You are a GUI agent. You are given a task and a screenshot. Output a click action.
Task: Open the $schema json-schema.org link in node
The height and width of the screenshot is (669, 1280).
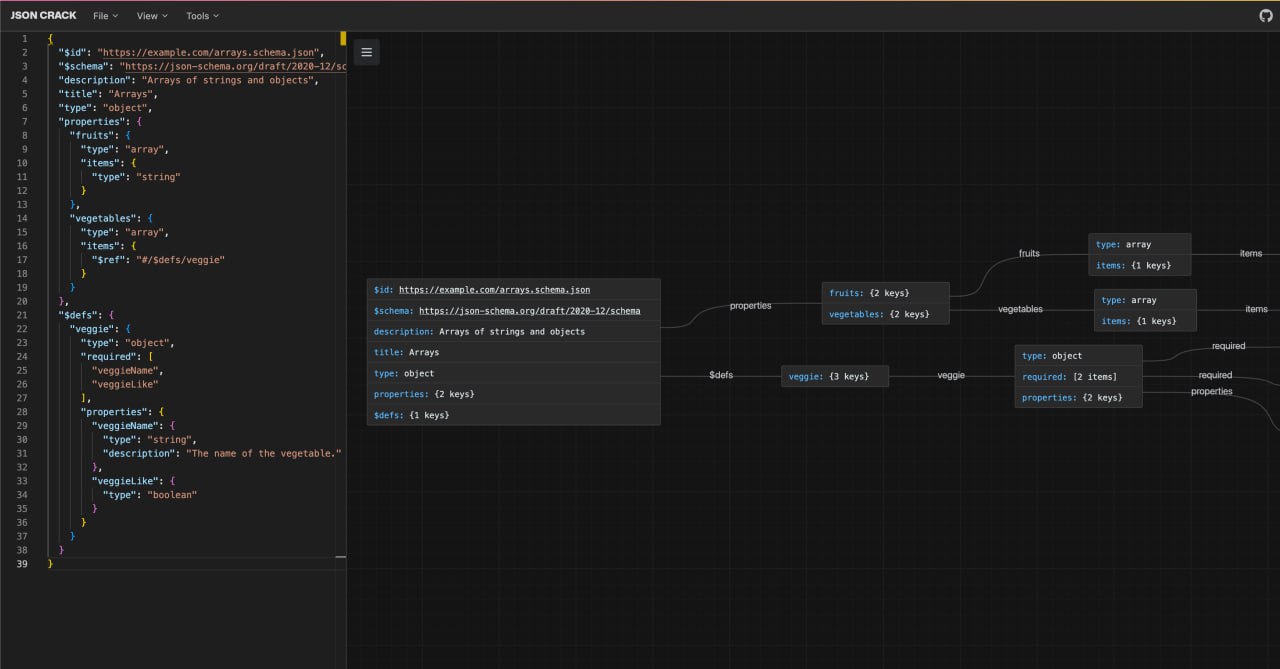529,311
